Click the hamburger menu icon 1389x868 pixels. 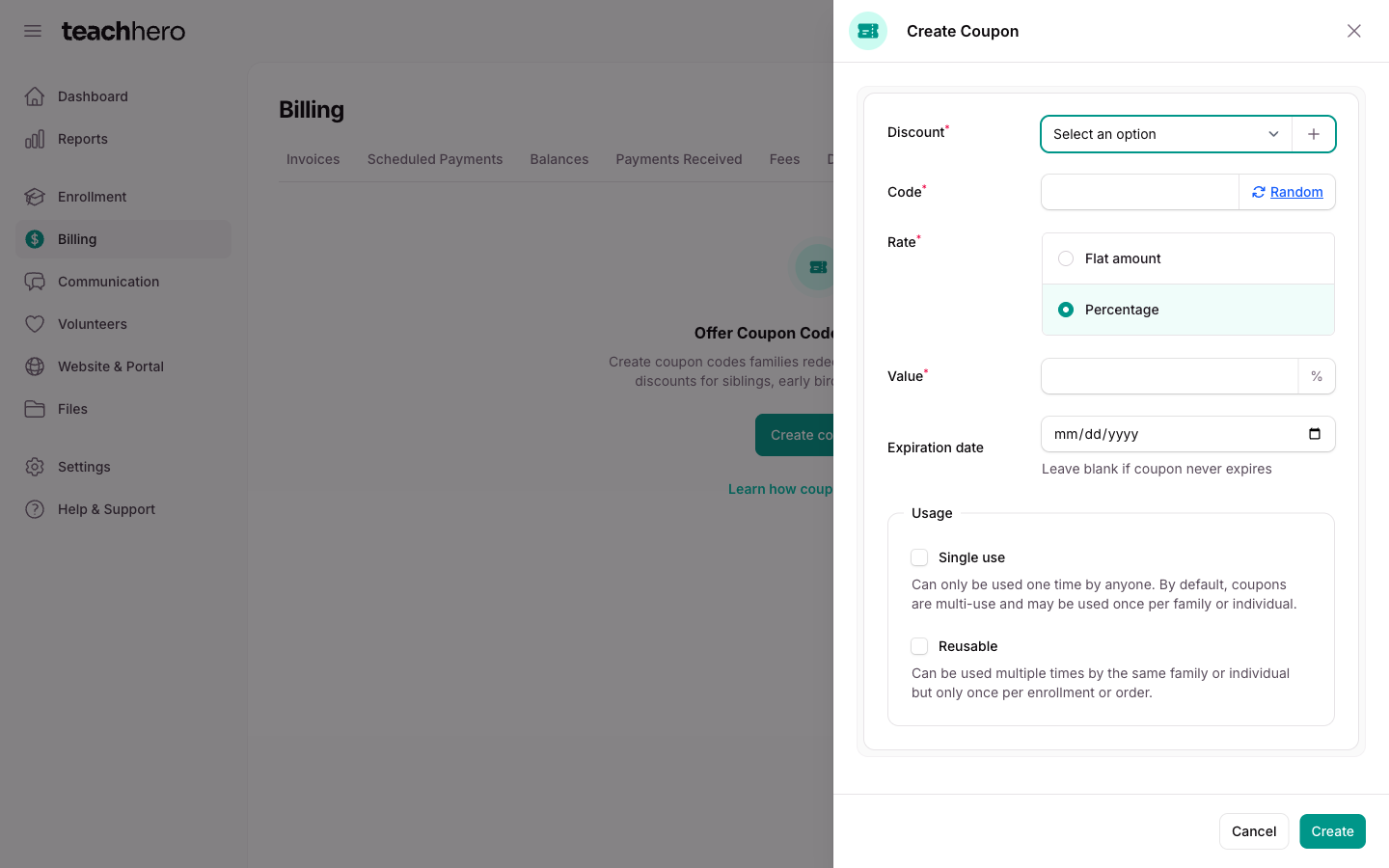pyautogui.click(x=33, y=31)
